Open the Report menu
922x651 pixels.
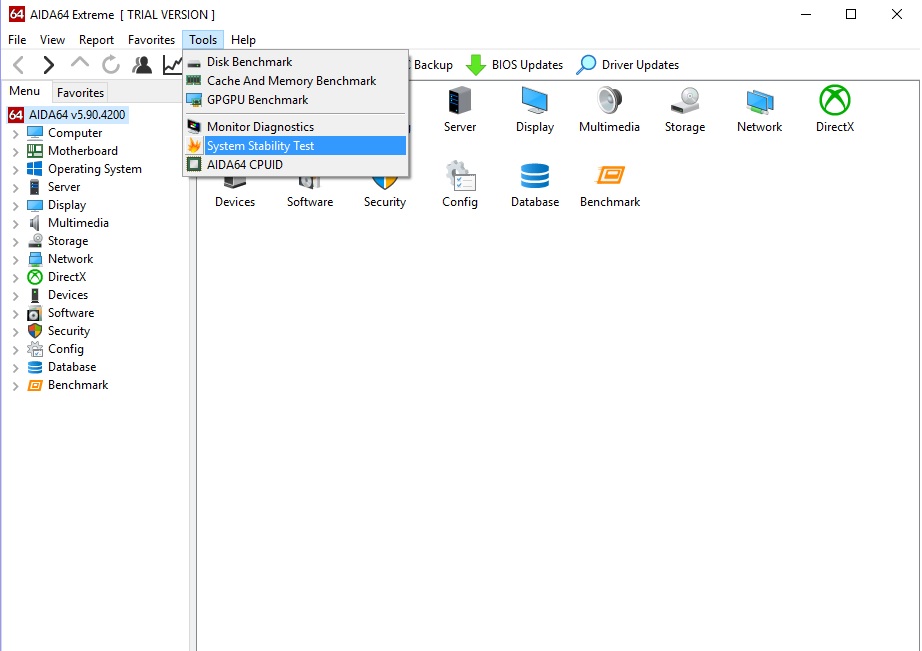pos(96,39)
